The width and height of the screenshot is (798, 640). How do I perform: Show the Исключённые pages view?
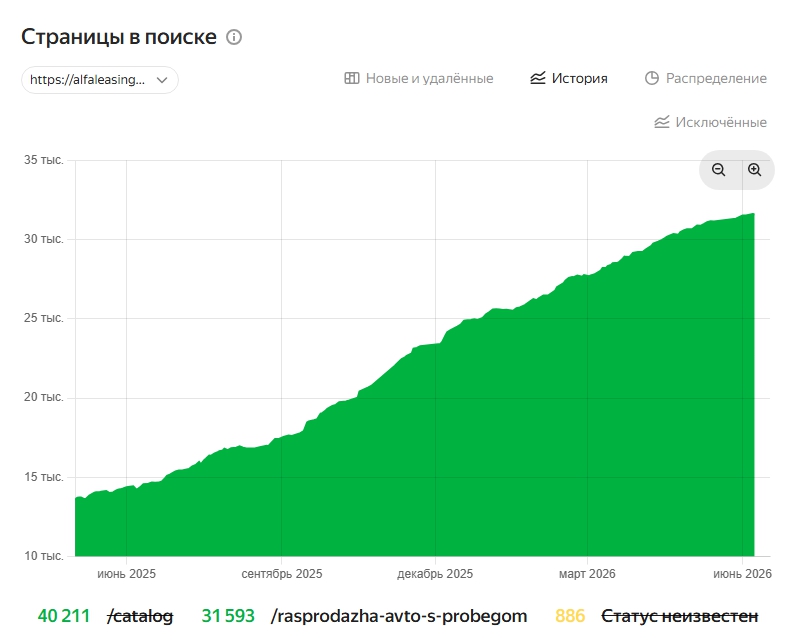[x=710, y=122]
